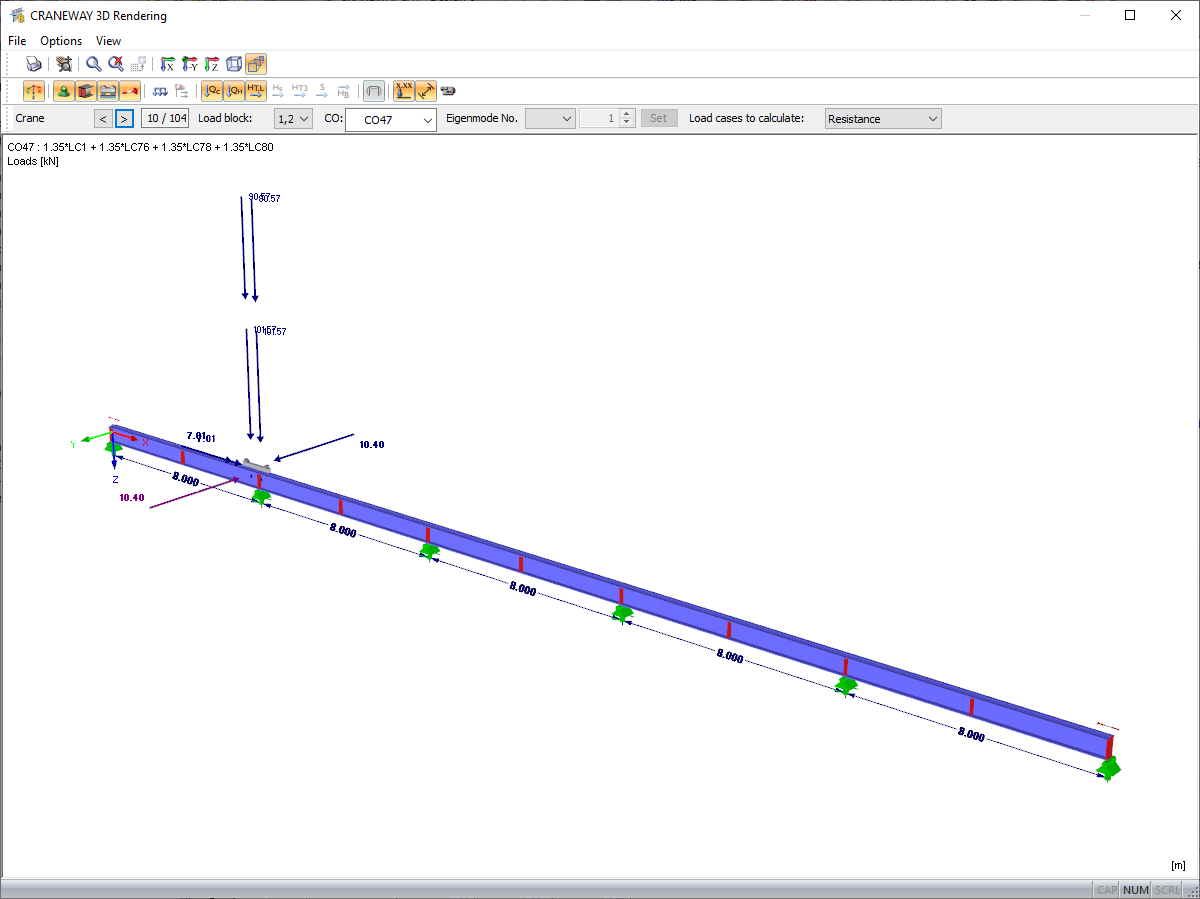Viewport: 1200px width, 899px height.
Task: Click the 7.01 load value label
Action: tap(201, 437)
